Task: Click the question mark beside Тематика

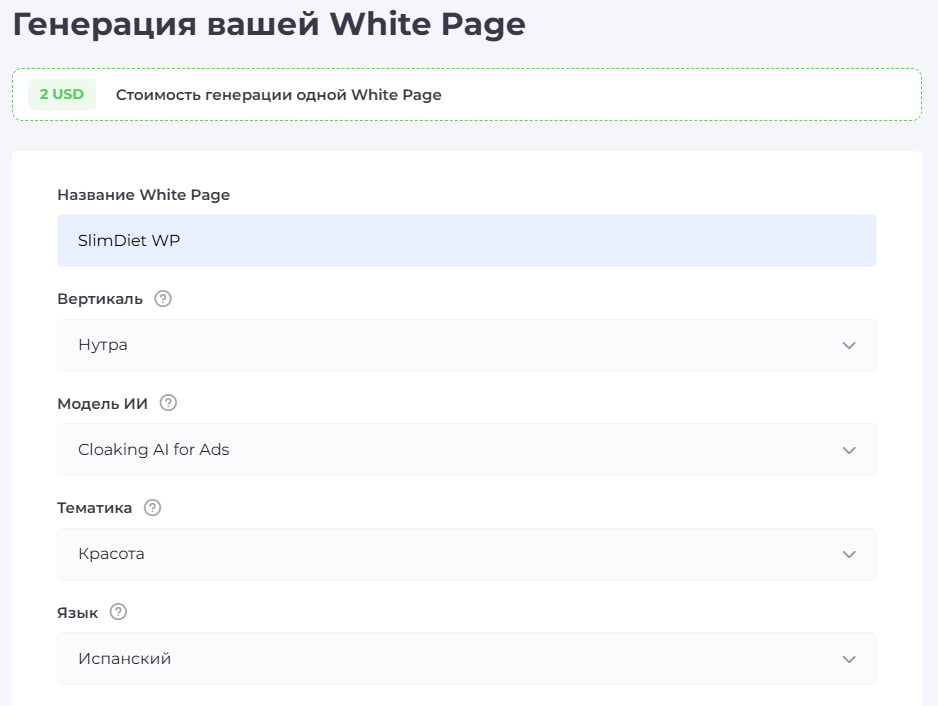Action: click(x=152, y=507)
